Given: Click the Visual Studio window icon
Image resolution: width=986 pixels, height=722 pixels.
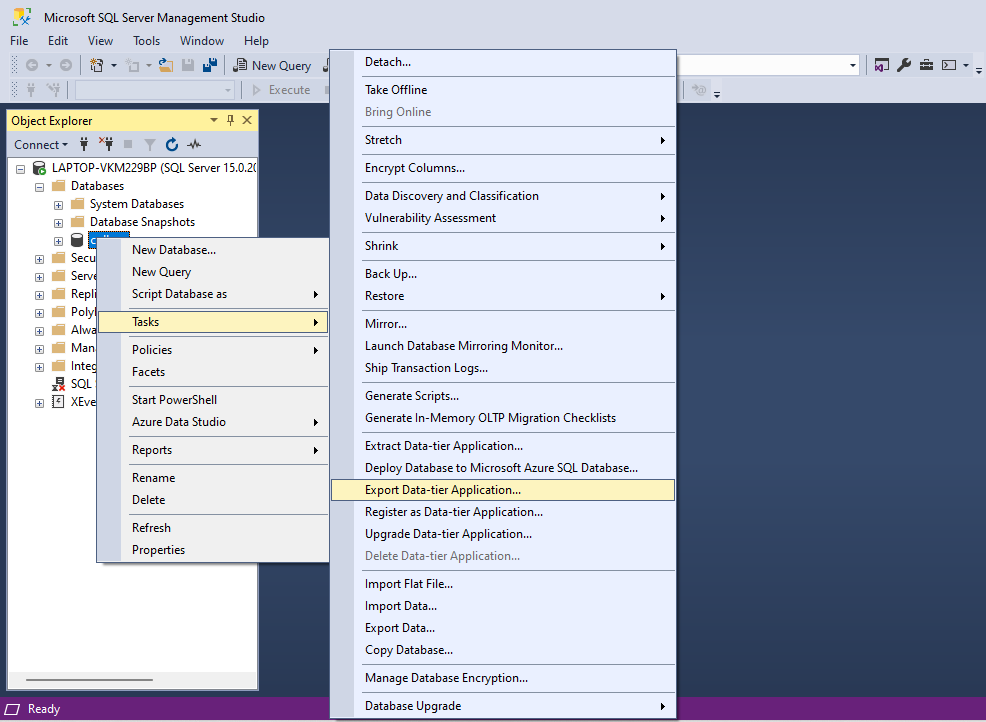Looking at the screenshot, I should tap(882, 65).
